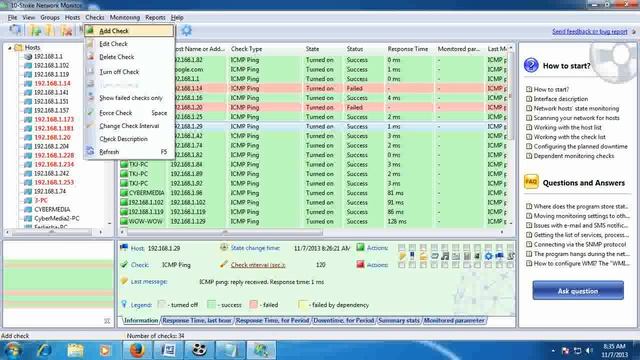Screen dimensions: 640x360
Task: Click the success green legend swatch
Action: click(x=211, y=304)
